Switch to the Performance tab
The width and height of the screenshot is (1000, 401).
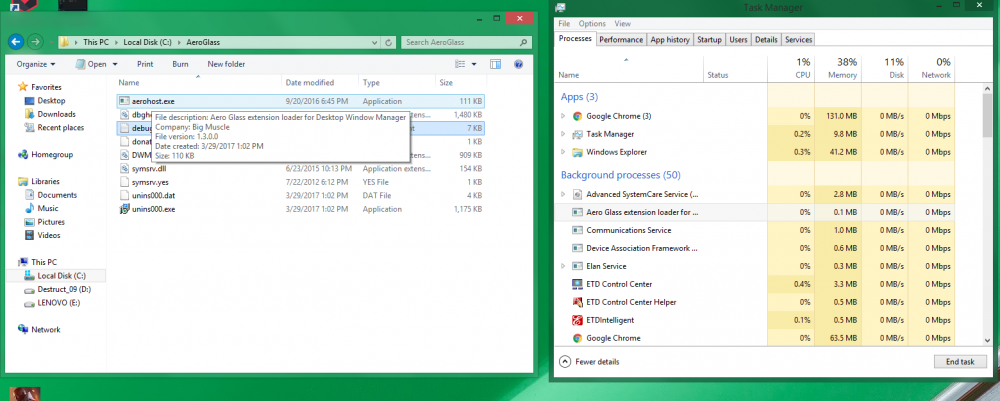[x=620, y=39]
